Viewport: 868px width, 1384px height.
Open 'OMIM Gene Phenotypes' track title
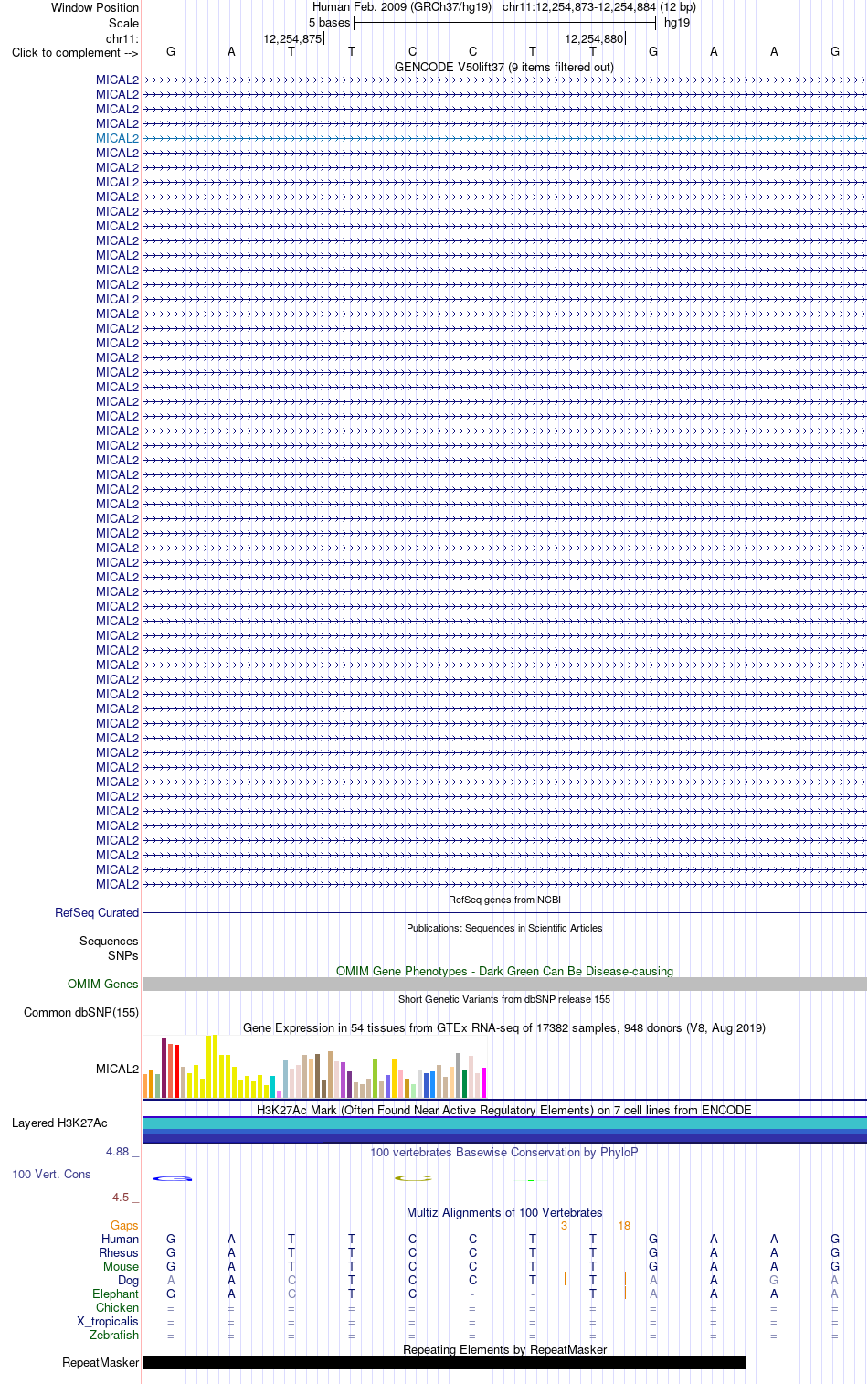pyautogui.click(x=504, y=971)
